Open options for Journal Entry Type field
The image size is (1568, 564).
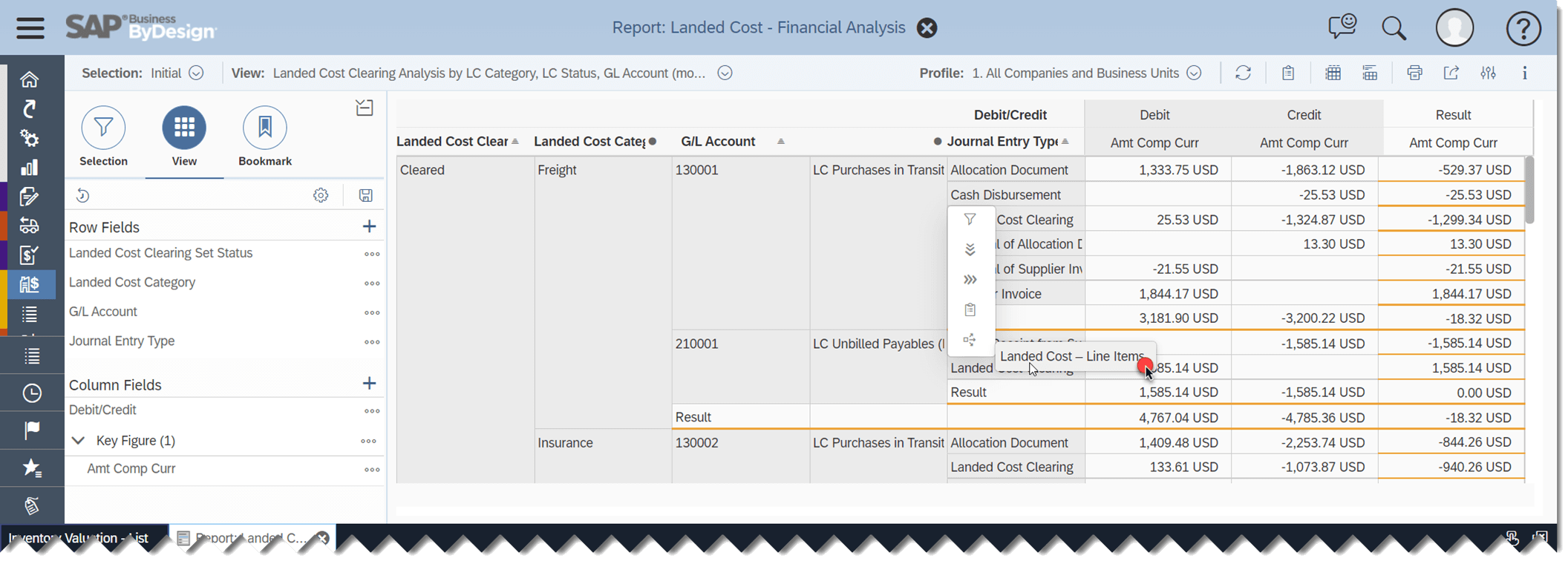(x=372, y=342)
